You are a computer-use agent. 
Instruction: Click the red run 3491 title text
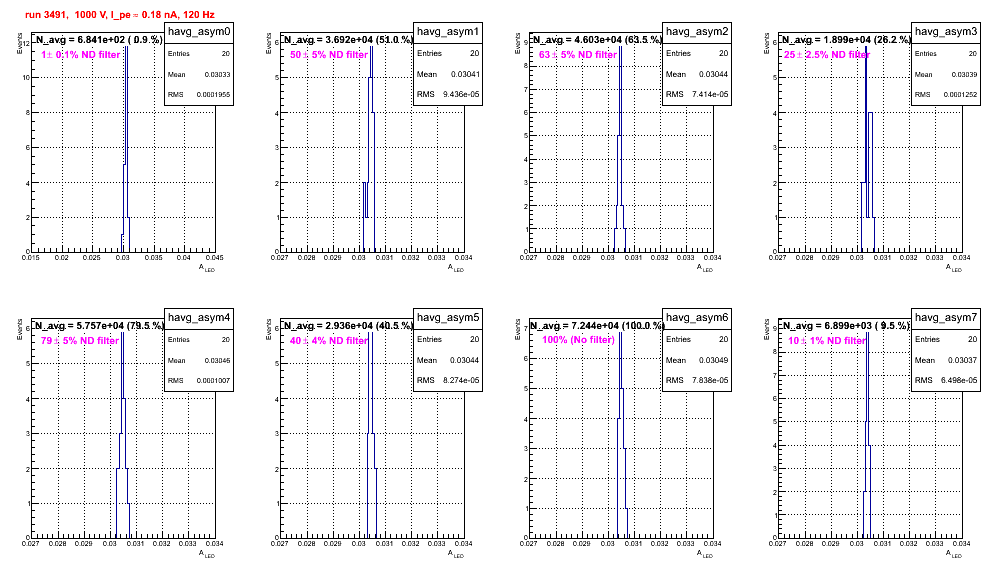pos(119,15)
